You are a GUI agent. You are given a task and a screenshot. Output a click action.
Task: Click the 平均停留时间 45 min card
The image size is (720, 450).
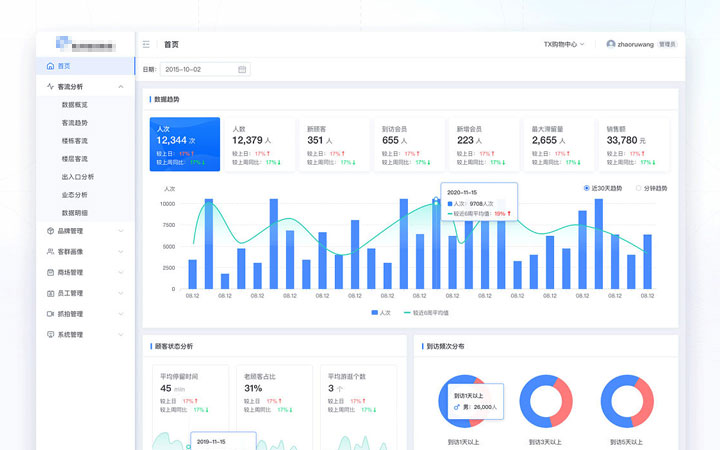tap(190, 407)
